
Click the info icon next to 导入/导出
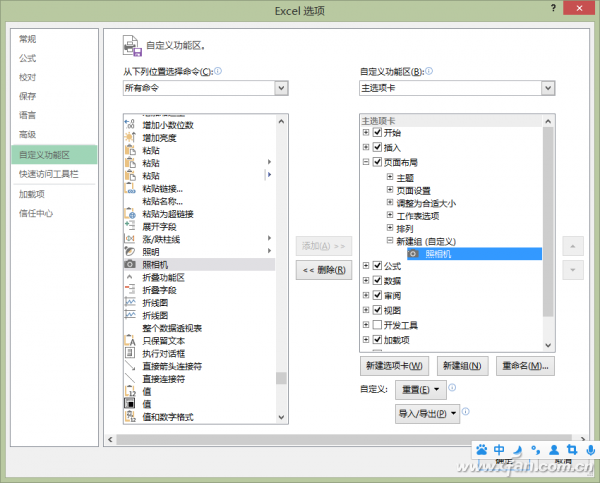pyautogui.click(x=466, y=412)
